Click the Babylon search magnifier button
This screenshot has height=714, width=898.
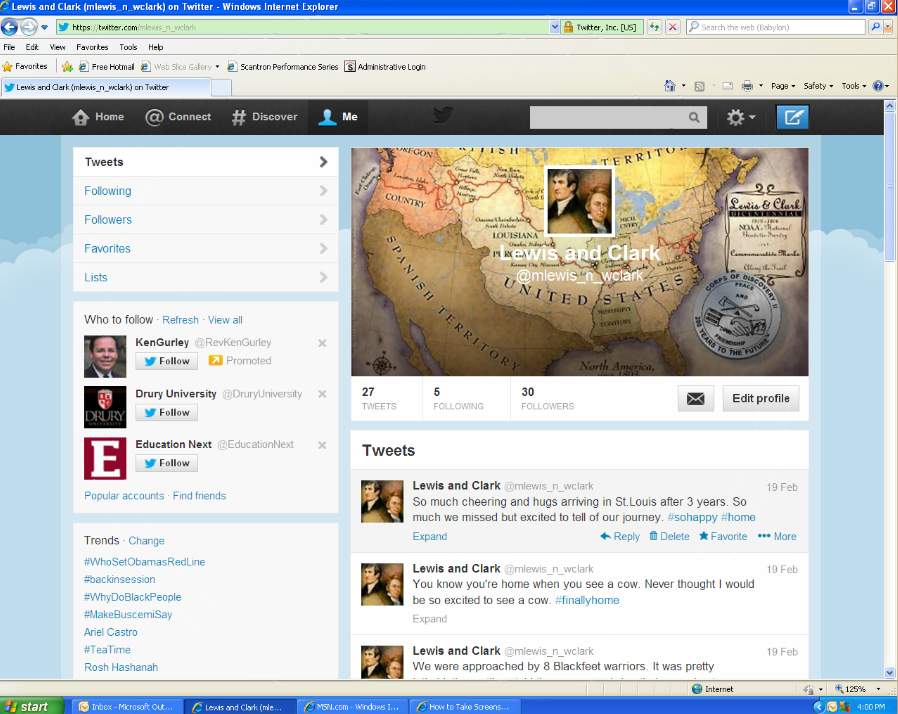[875, 27]
